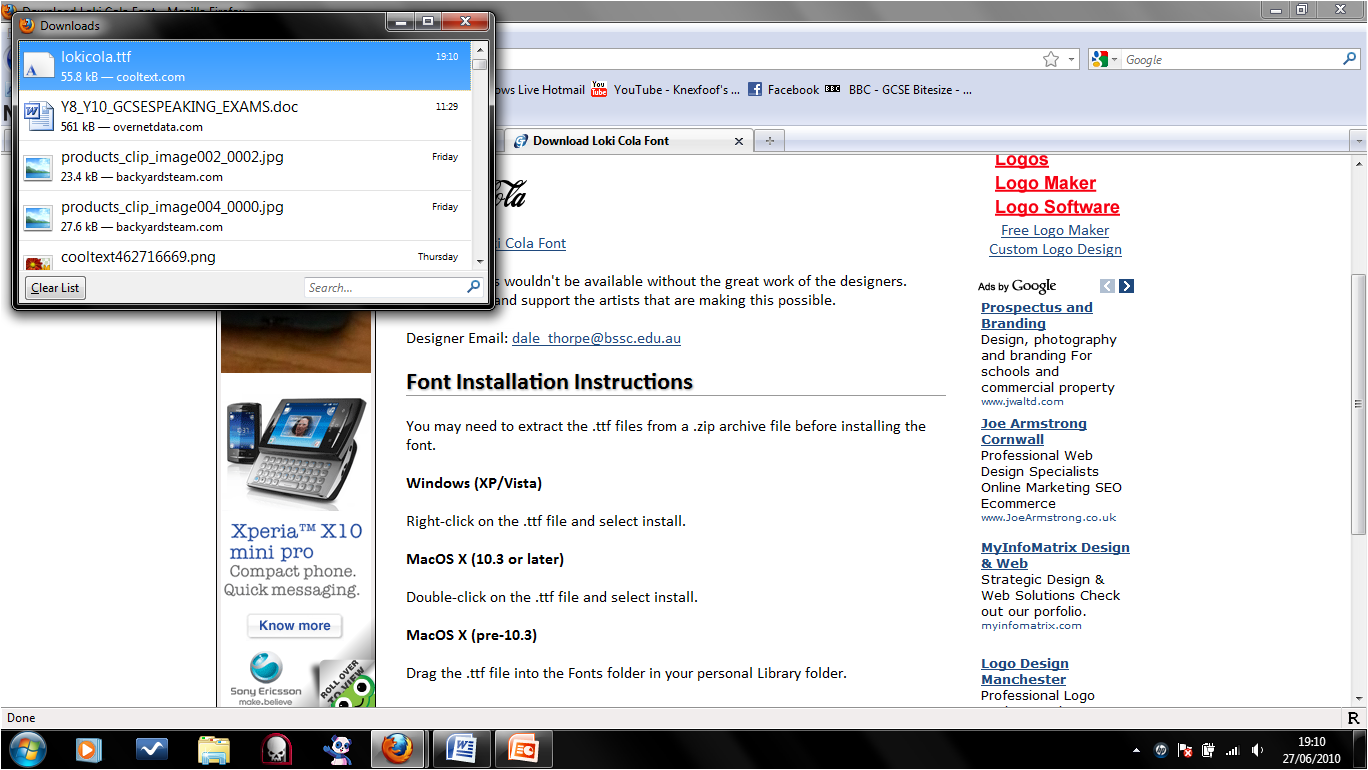This screenshot has height=770, width=1368.
Task: Open the Joe Armstrong Cornwall ad link
Action: (1034, 431)
